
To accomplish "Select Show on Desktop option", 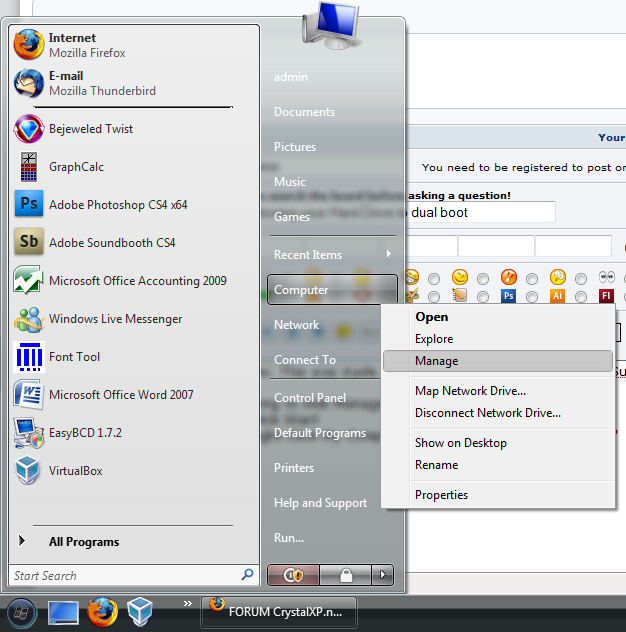I will [x=498, y=443].
